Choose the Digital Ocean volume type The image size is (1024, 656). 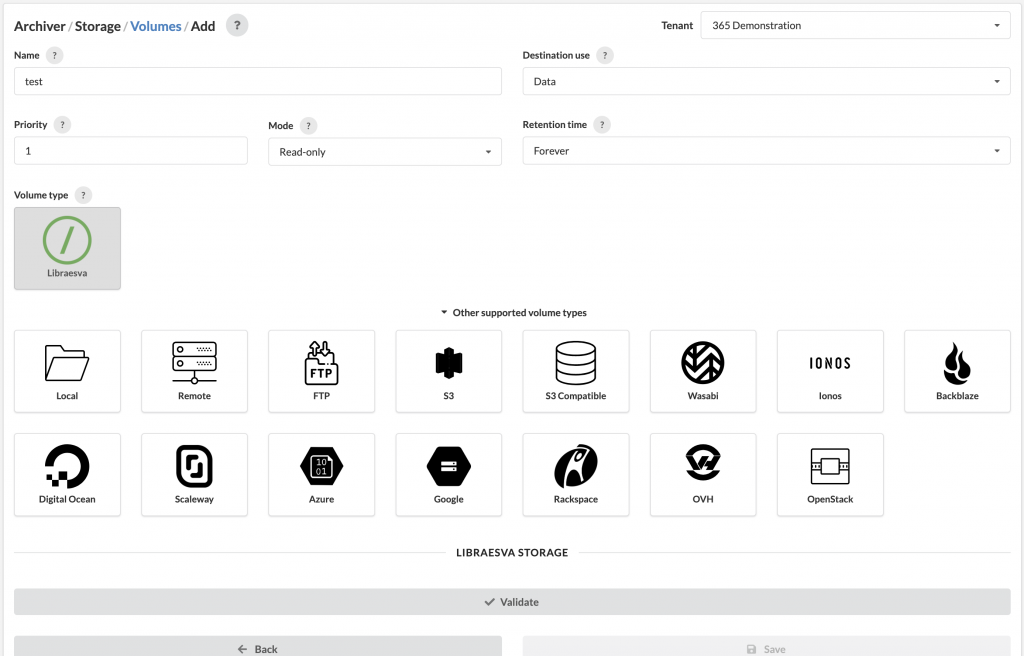pos(67,475)
